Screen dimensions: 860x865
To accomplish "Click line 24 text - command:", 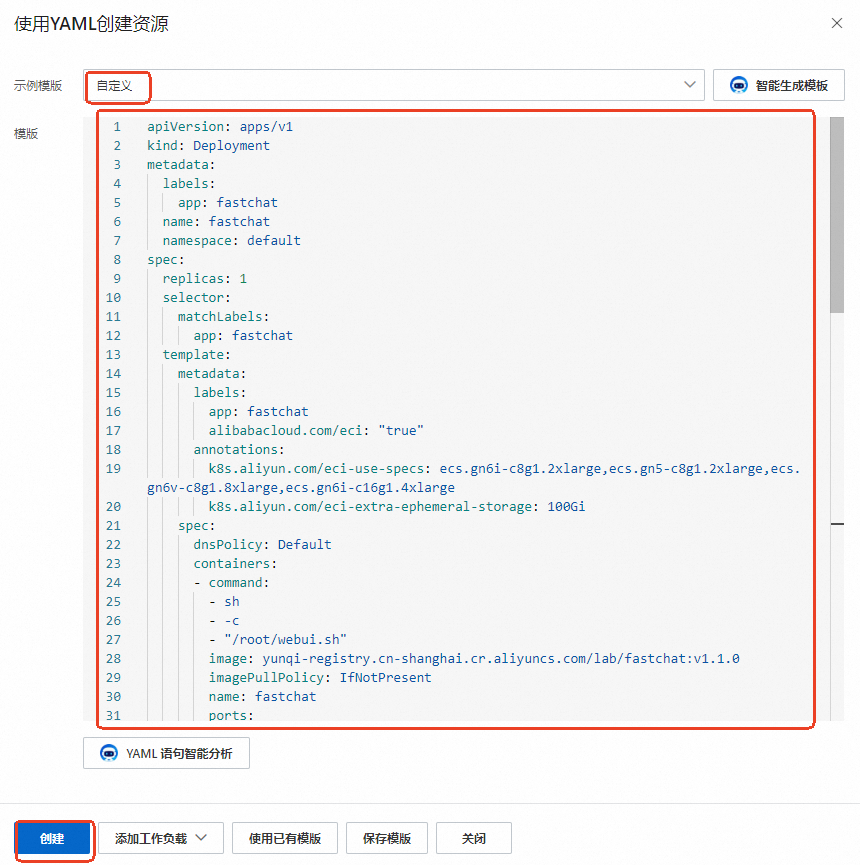I will point(231,583).
